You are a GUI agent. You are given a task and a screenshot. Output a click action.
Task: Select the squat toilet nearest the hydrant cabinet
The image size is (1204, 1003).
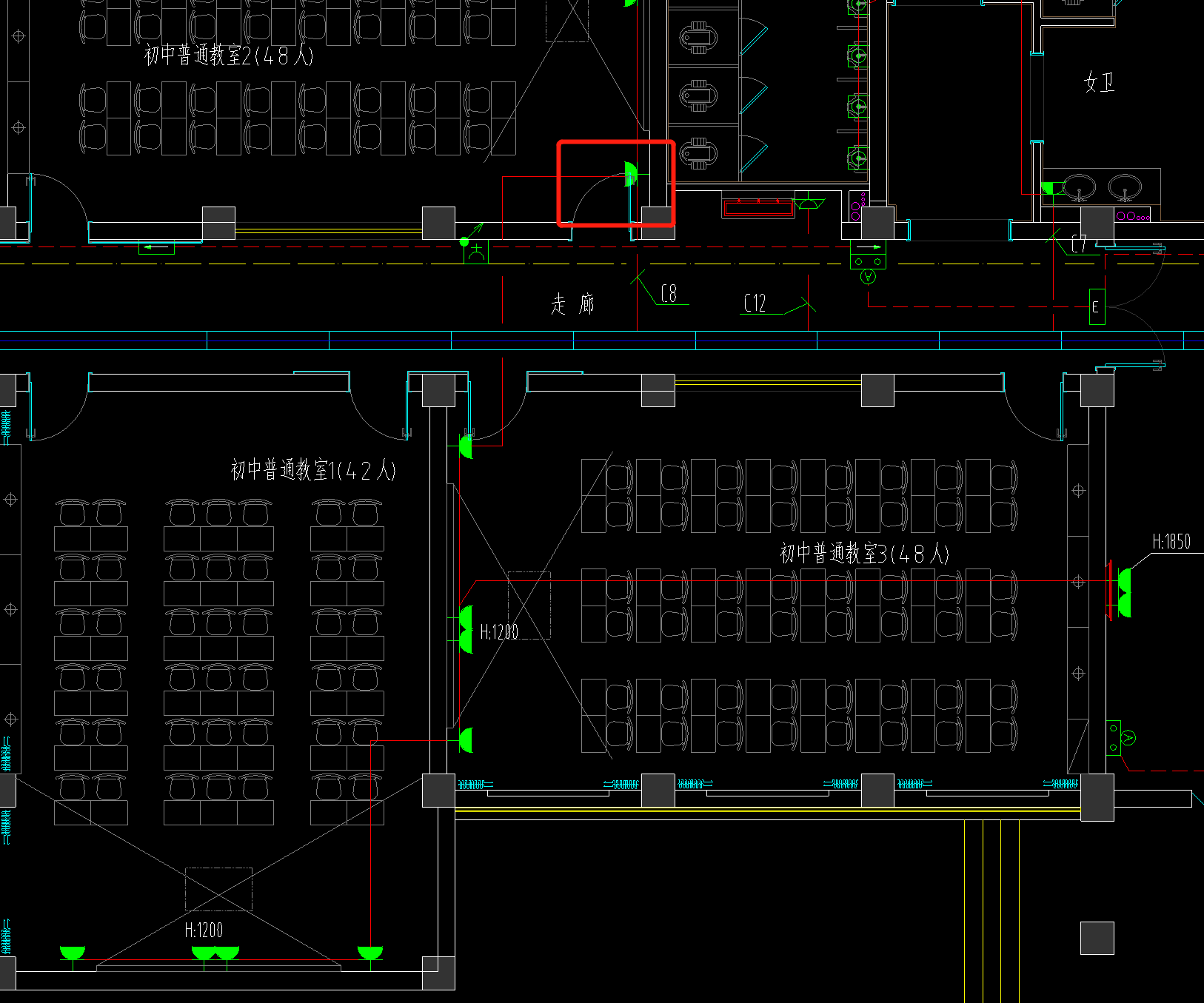click(x=698, y=153)
